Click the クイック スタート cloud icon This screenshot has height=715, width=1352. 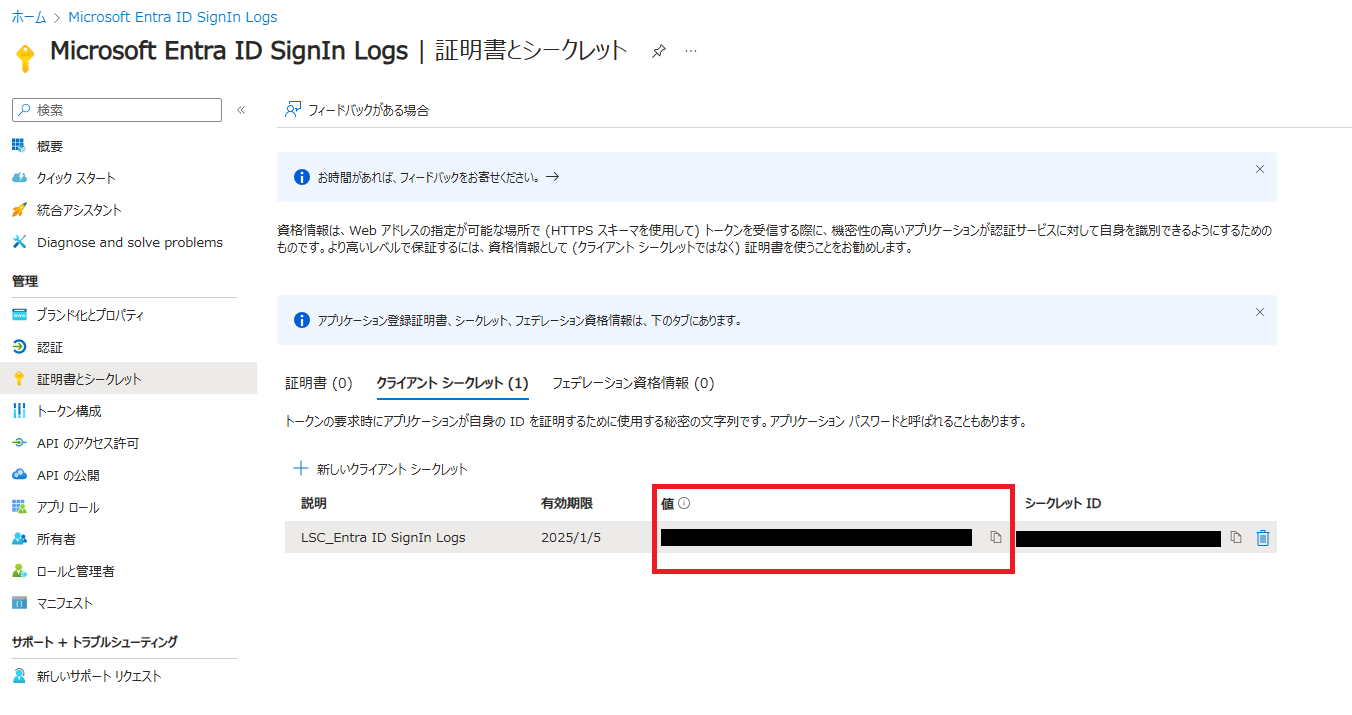(19, 178)
